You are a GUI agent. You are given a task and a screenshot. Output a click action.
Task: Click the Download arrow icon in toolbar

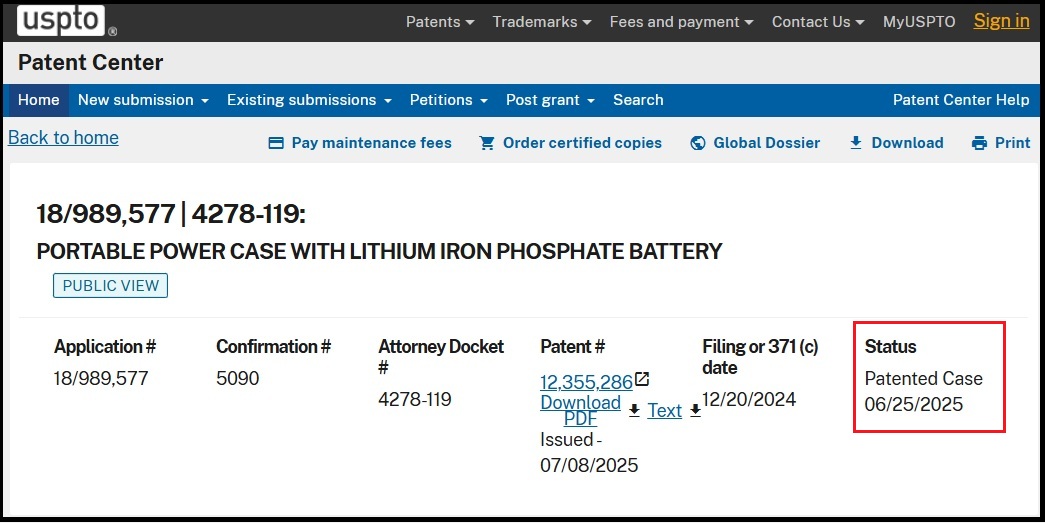tap(856, 143)
